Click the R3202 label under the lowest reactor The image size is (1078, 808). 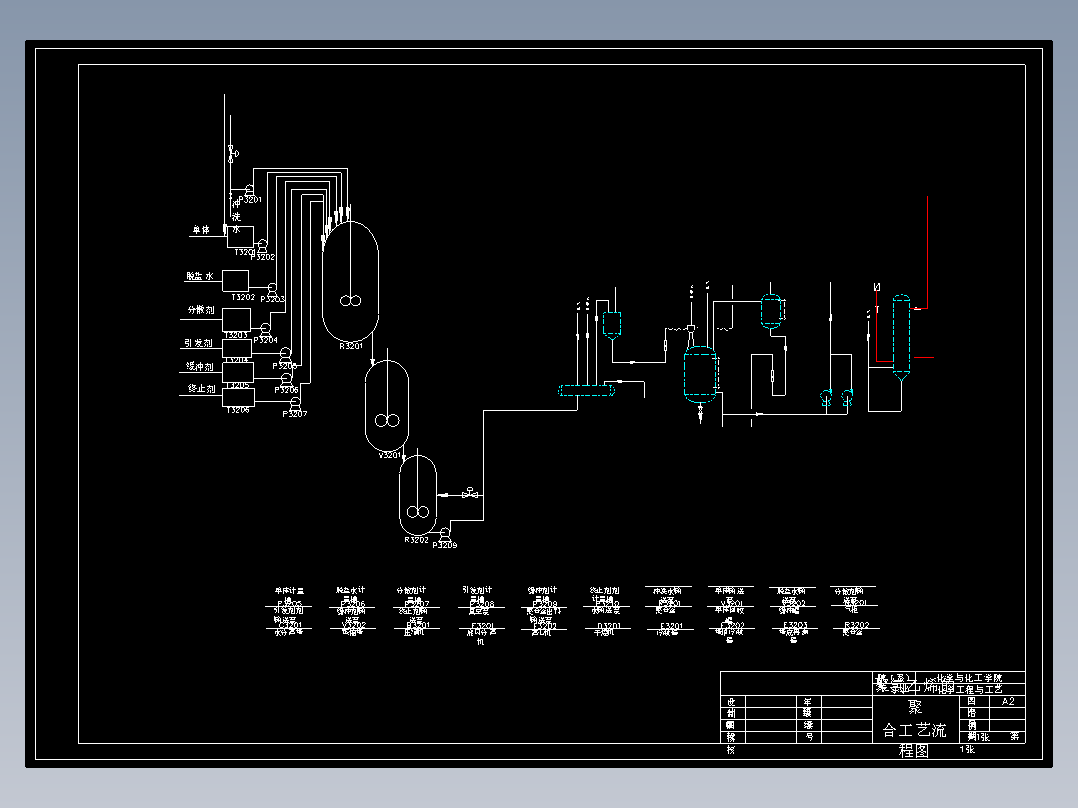[416, 540]
